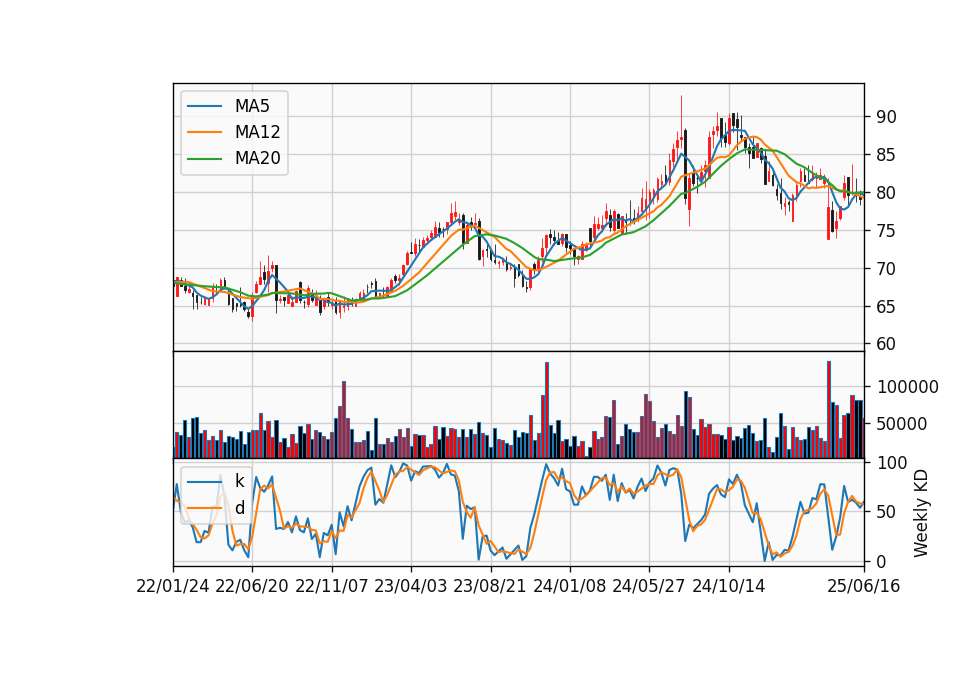Click the d legend label in KD panel
The image size is (960, 690).
click(240, 508)
